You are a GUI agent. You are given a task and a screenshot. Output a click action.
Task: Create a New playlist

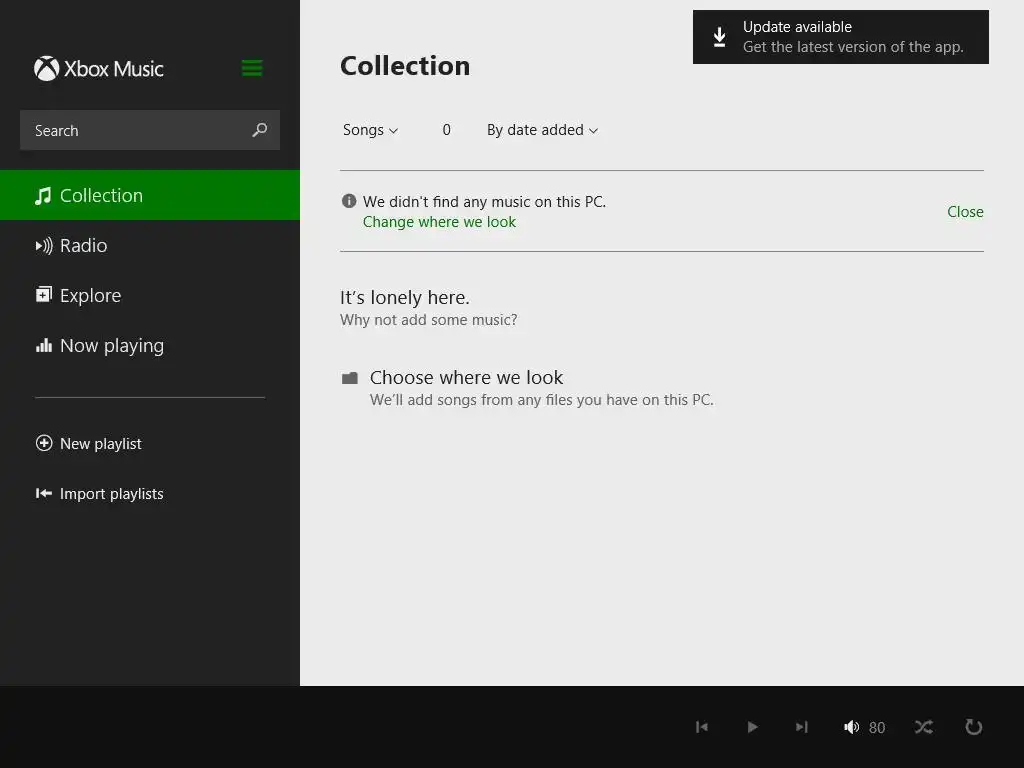tap(89, 443)
